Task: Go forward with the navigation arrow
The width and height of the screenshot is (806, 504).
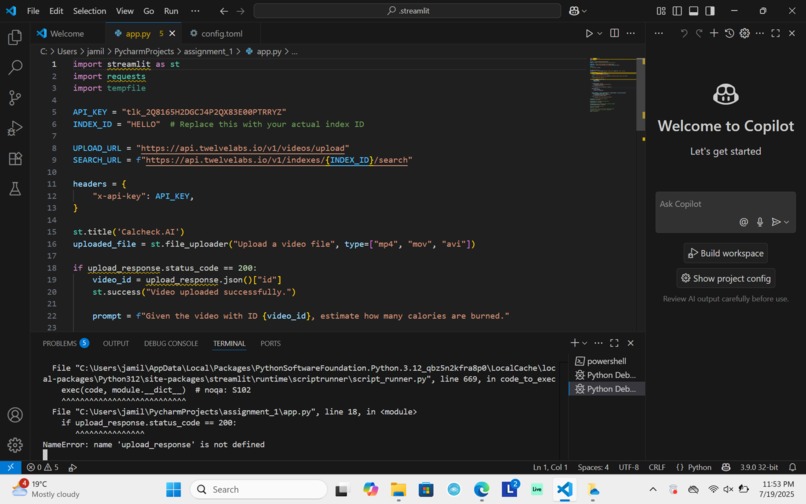Action: (x=240, y=11)
